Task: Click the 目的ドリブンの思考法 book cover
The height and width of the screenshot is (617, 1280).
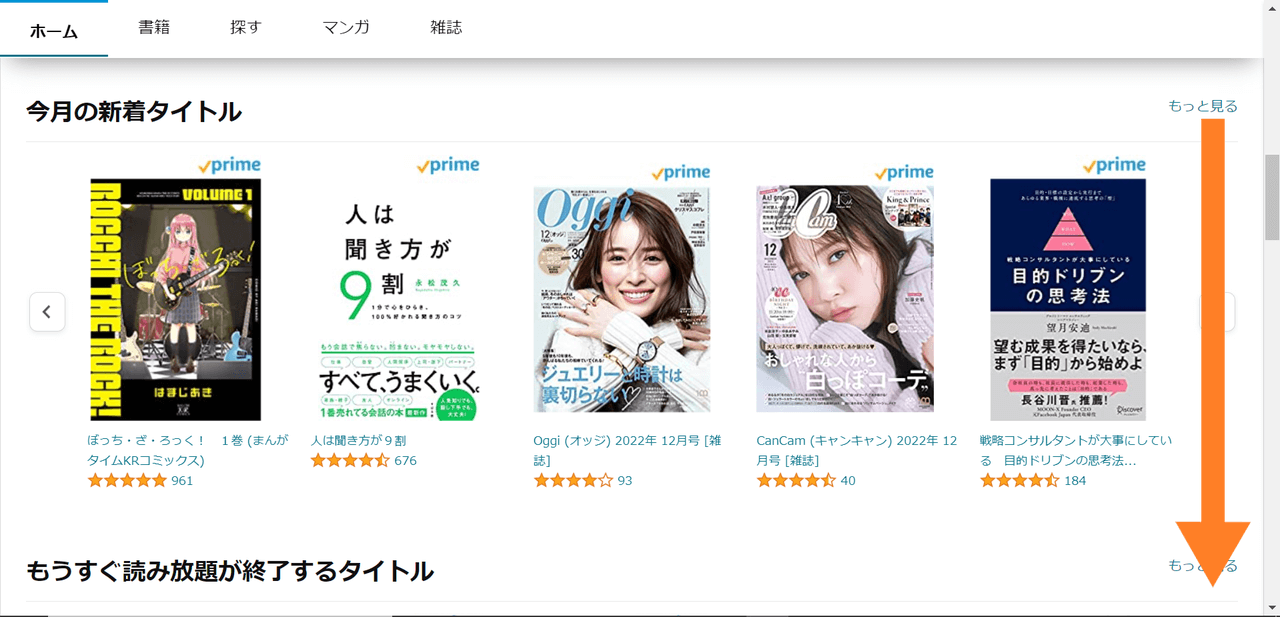Action: 1068,300
